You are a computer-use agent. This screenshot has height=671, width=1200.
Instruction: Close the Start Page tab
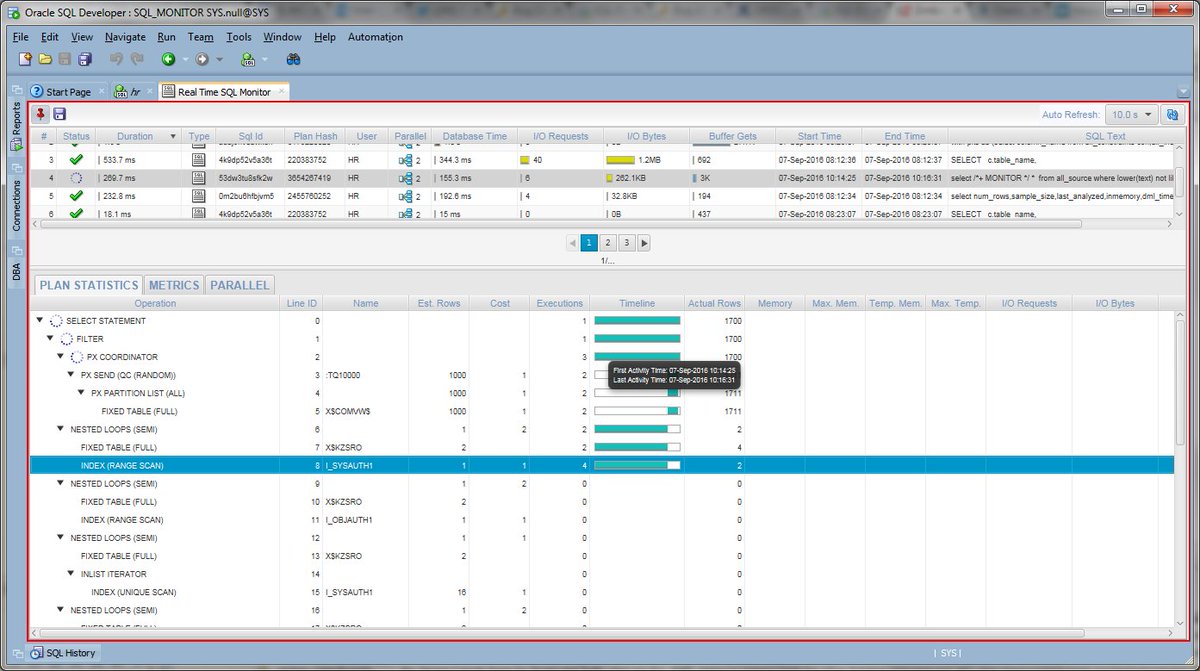click(x=101, y=92)
